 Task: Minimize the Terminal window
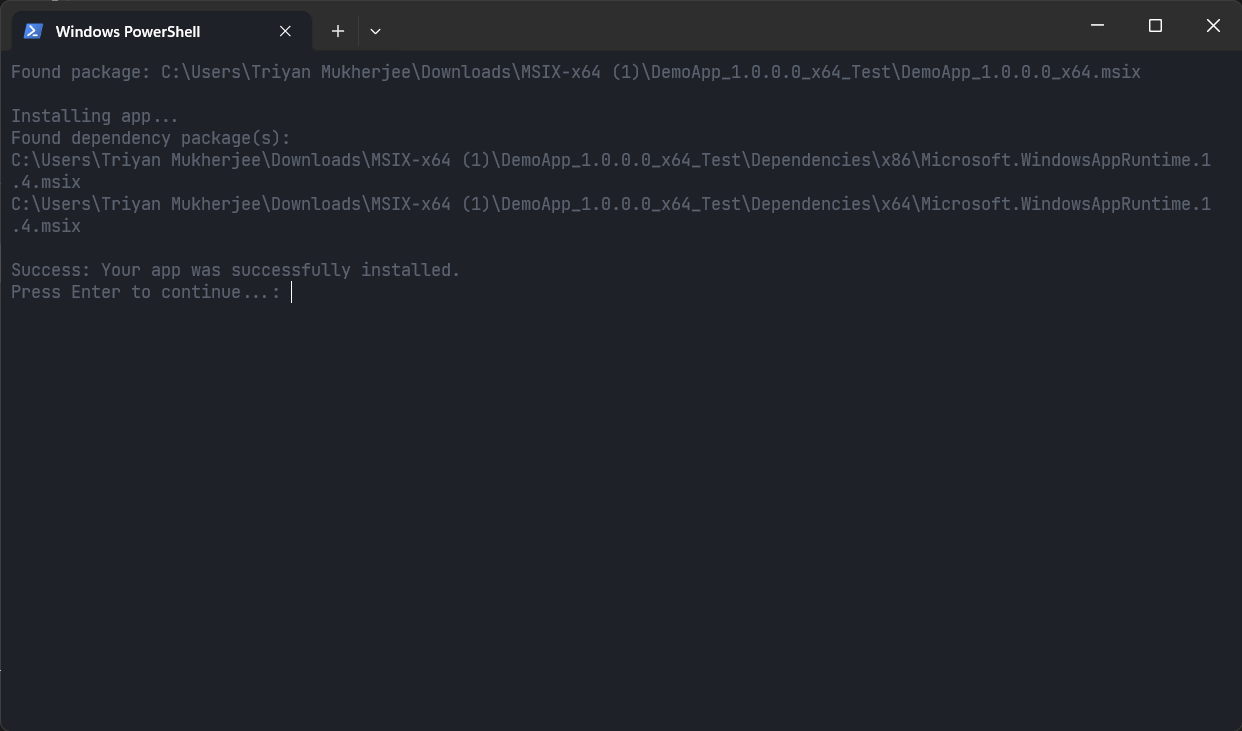tap(1097, 26)
